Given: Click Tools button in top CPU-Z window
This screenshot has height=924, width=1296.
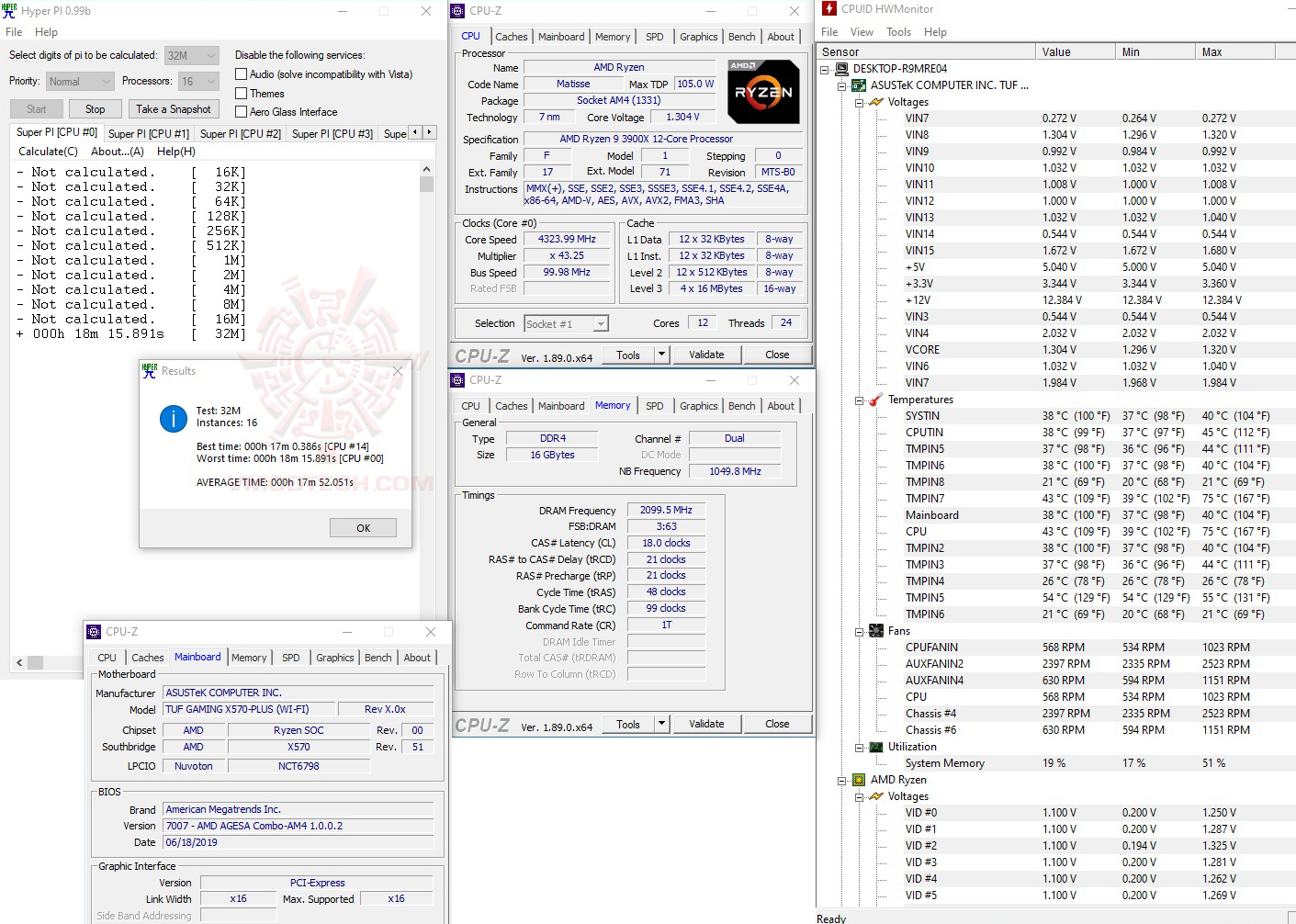Looking at the screenshot, I should [x=628, y=355].
